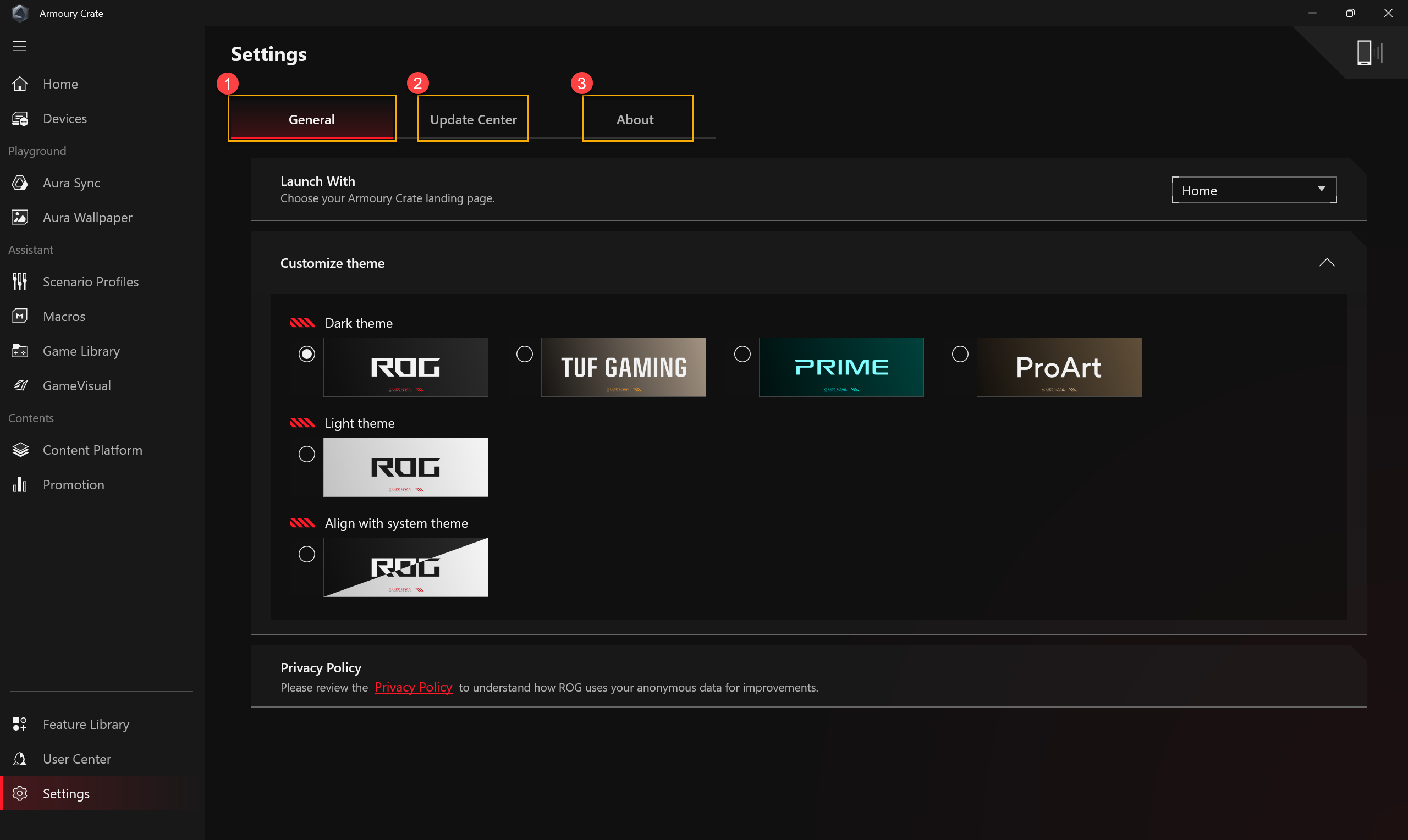This screenshot has height=840, width=1408.
Task: Click the ROG light theme thumbnail
Action: click(405, 467)
